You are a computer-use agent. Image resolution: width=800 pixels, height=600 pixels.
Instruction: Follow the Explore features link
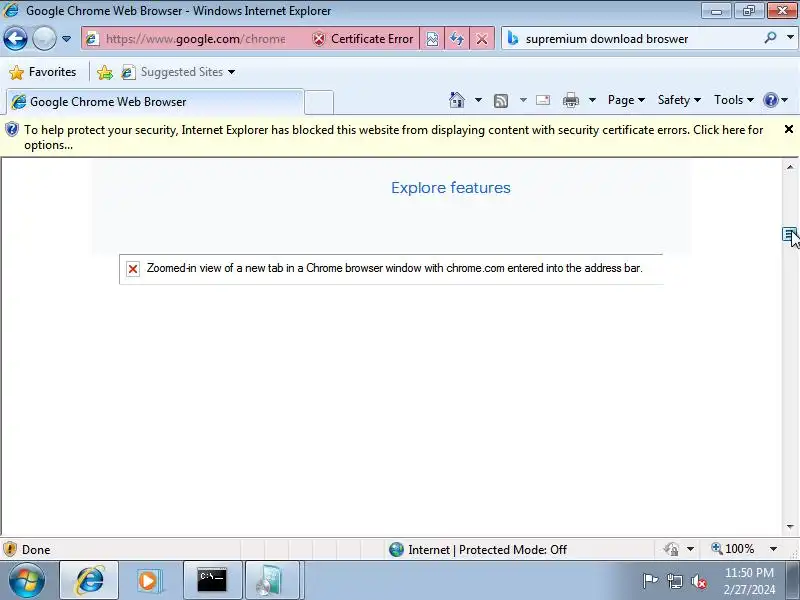pyautogui.click(x=451, y=188)
